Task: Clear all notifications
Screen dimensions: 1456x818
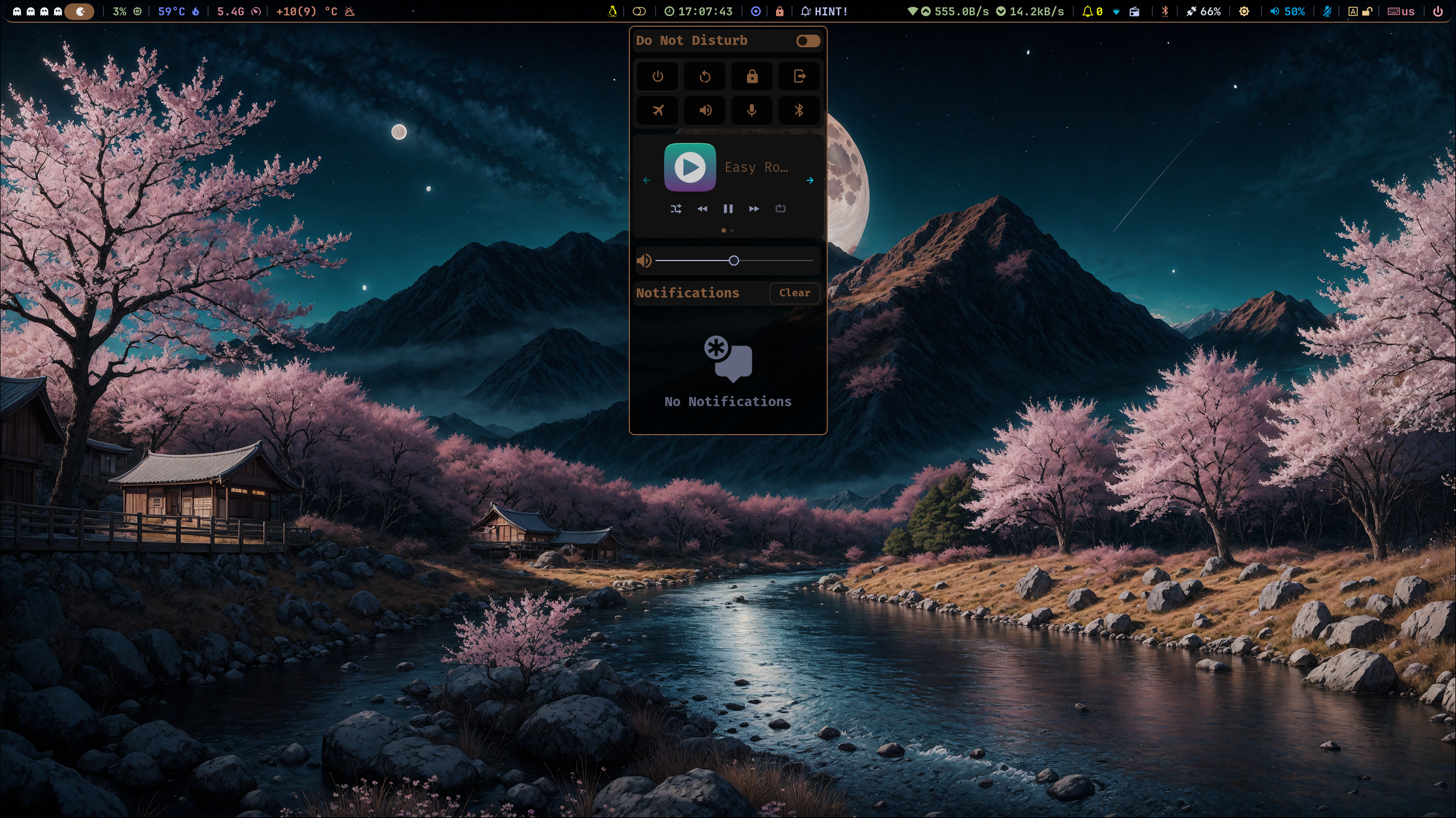Action: (794, 293)
